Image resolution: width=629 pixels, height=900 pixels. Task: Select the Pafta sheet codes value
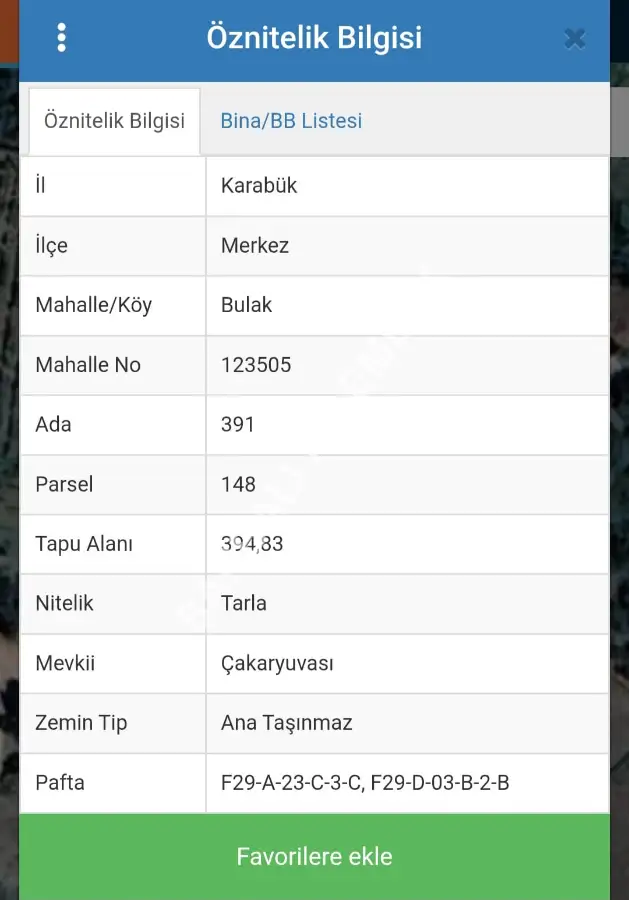(x=365, y=783)
